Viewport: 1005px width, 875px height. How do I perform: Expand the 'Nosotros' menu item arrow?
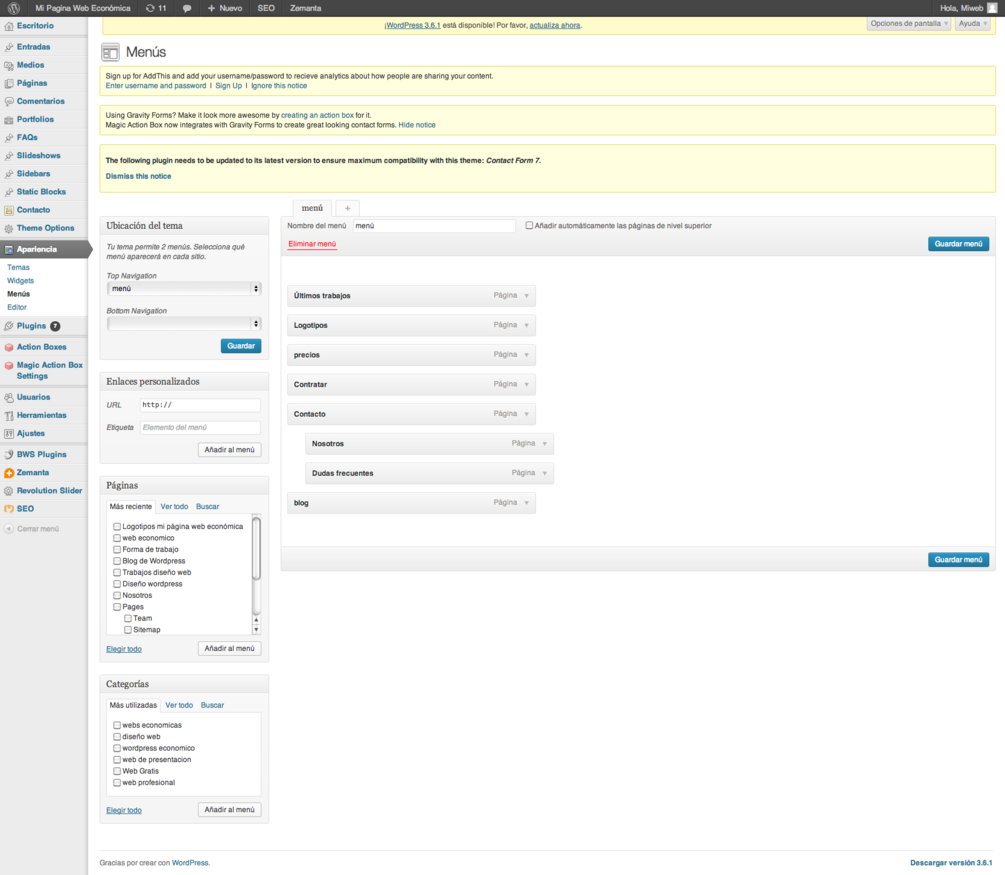[x=545, y=444]
